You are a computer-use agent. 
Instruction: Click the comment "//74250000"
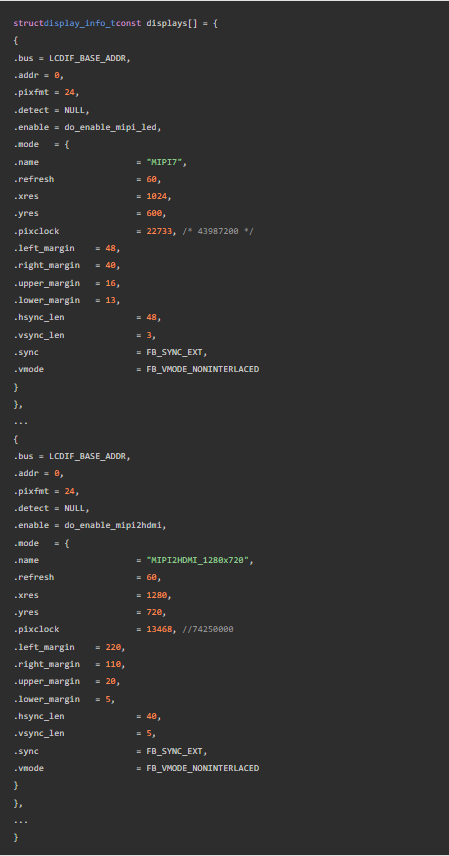[208, 629]
